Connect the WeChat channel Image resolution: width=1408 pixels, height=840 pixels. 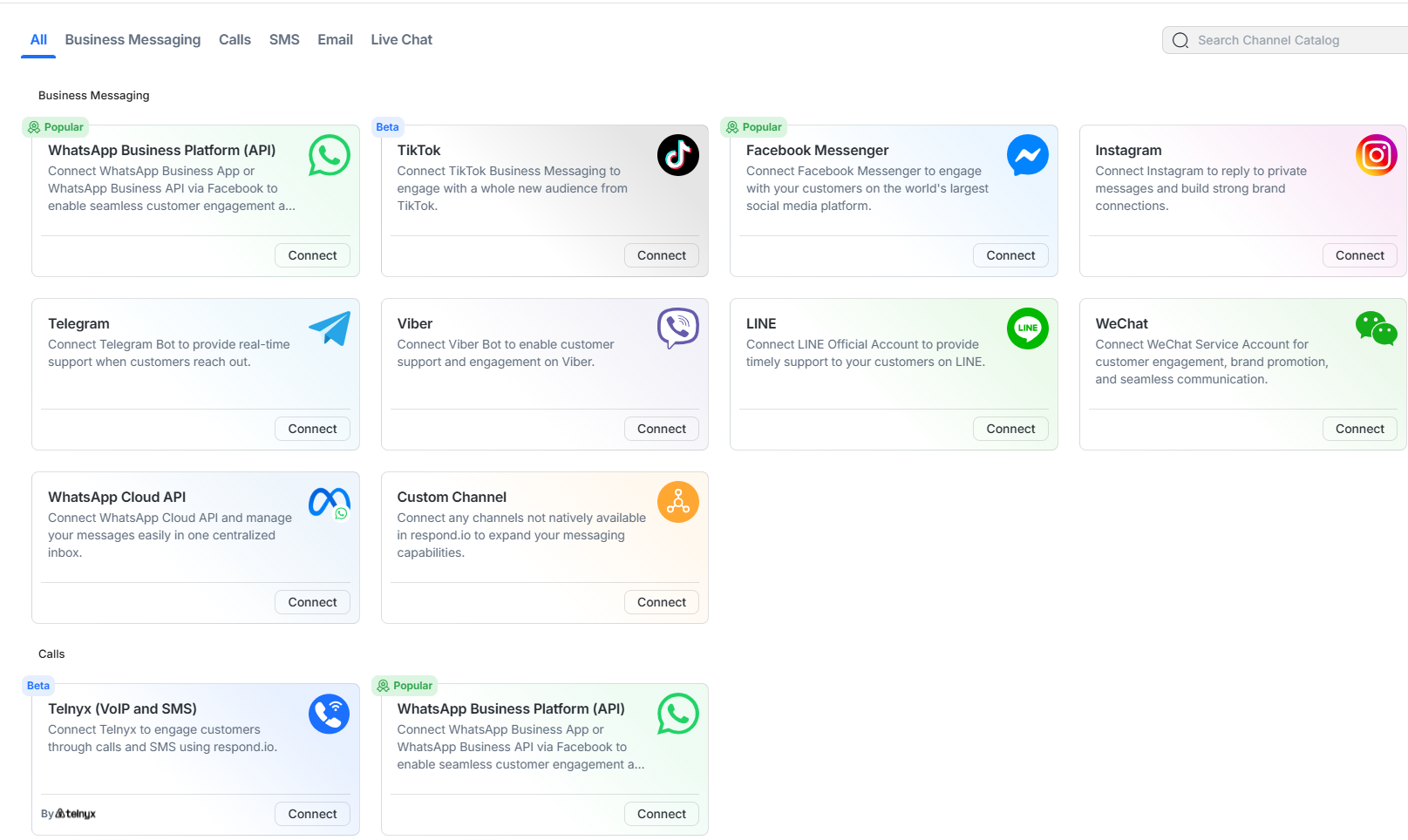pos(1359,429)
